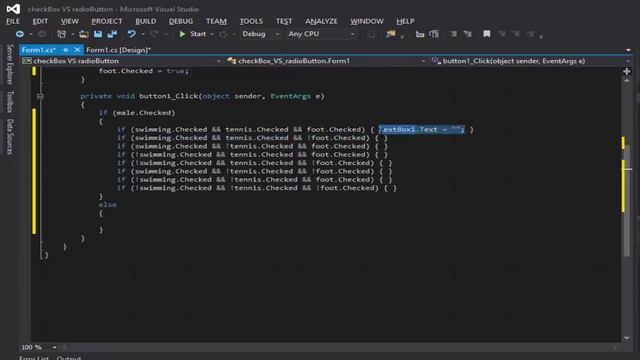Open the active documents list arrow
640x360 pixels.
(628, 50)
